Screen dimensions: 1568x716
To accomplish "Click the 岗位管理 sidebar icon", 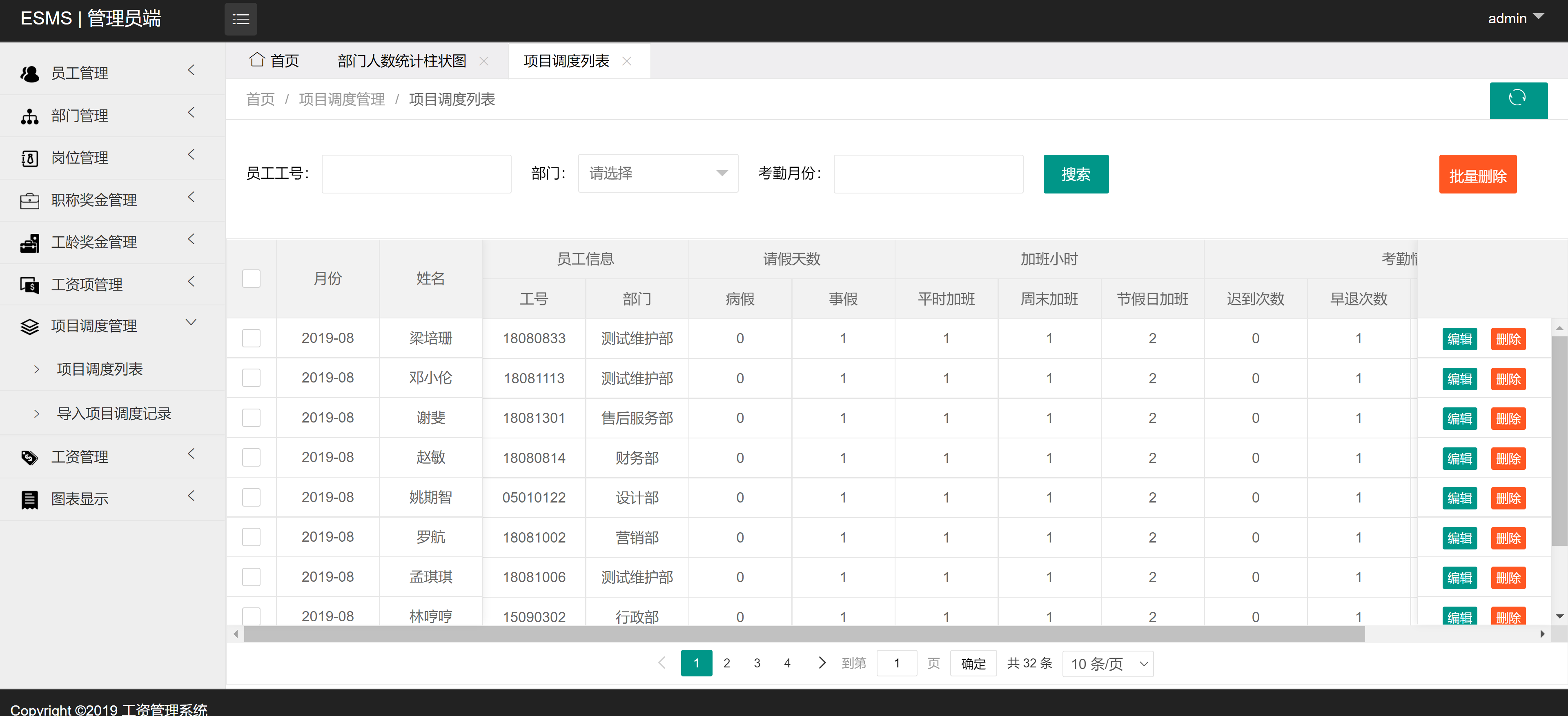I will pos(29,158).
